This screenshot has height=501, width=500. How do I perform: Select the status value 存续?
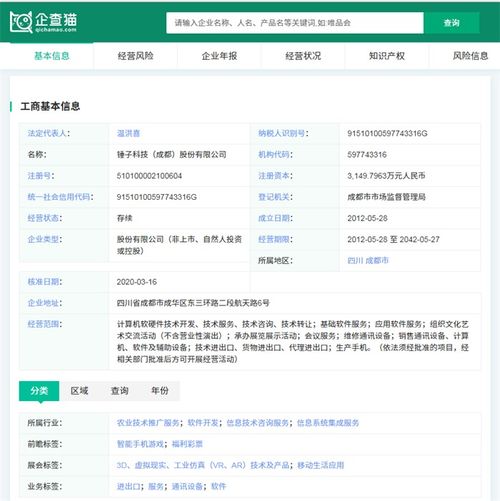(125, 218)
